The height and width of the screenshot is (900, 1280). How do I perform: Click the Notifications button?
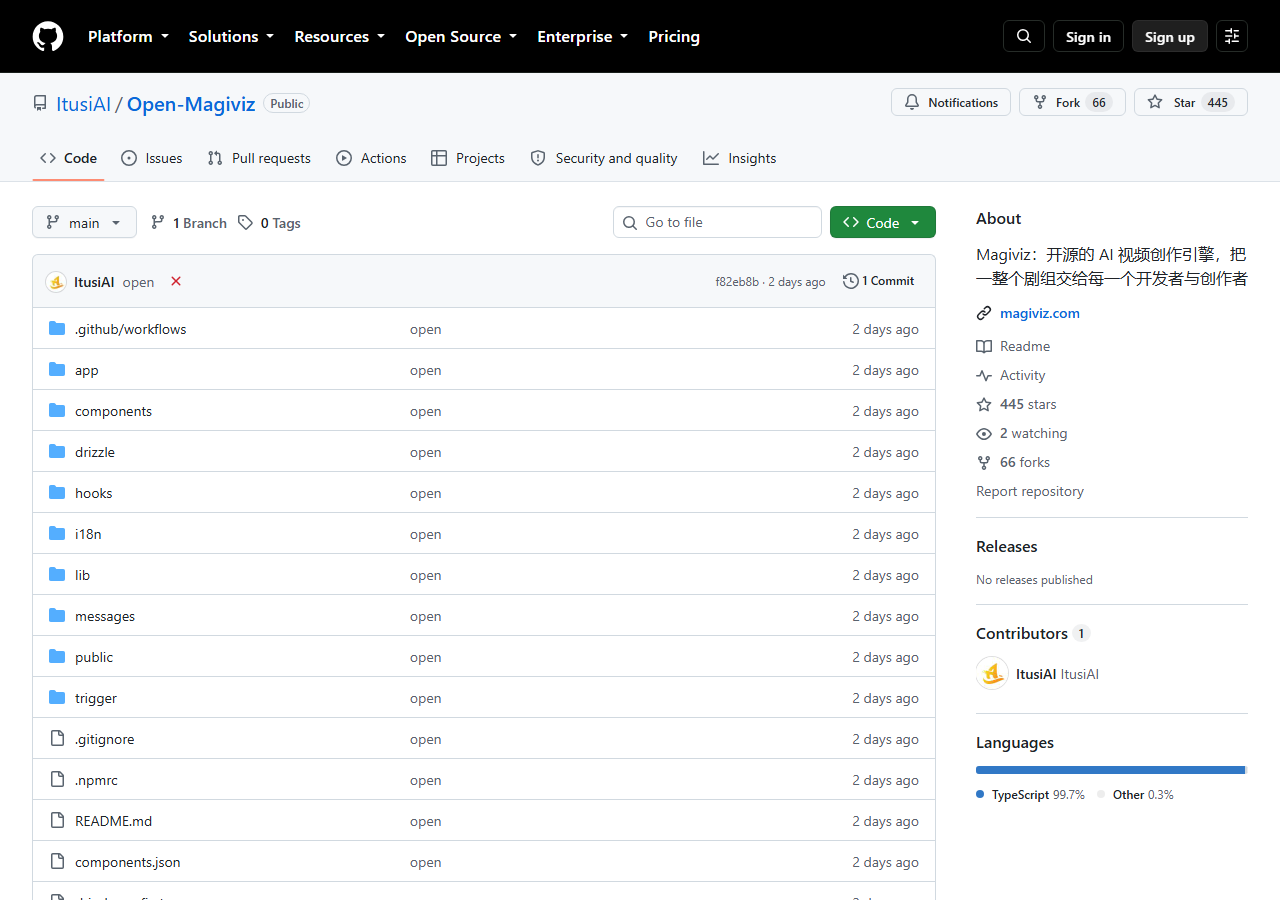[951, 102]
